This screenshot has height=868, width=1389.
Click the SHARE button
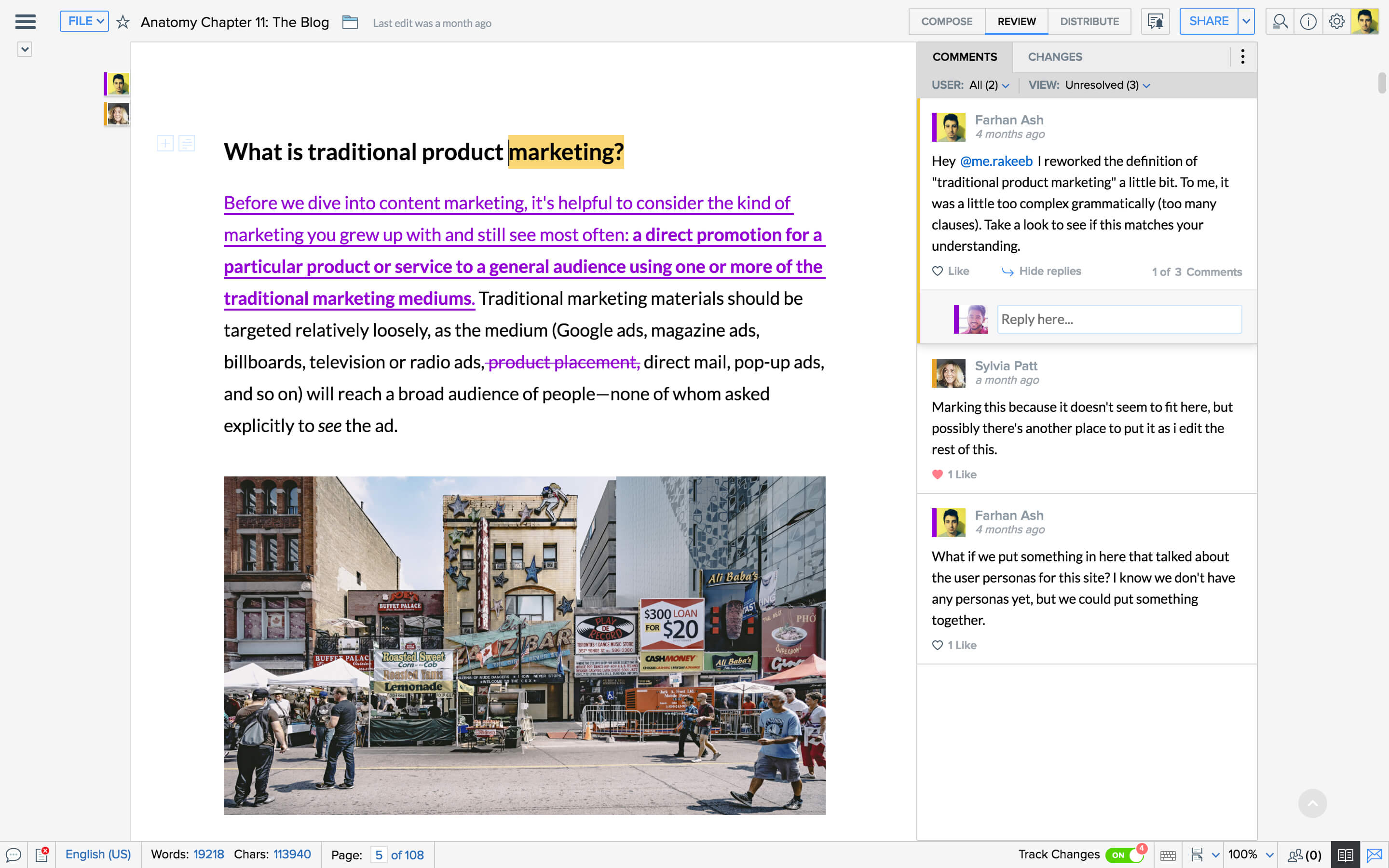coord(1208,21)
